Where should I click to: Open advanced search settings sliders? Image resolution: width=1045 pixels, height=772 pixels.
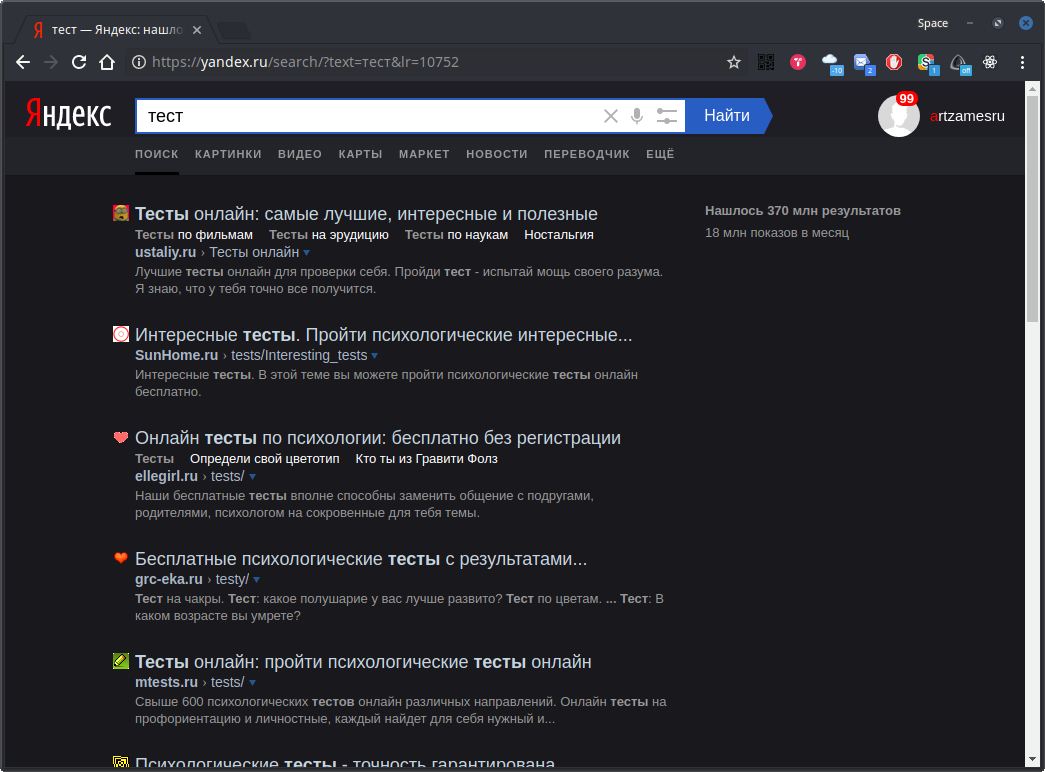pyautogui.click(x=666, y=116)
